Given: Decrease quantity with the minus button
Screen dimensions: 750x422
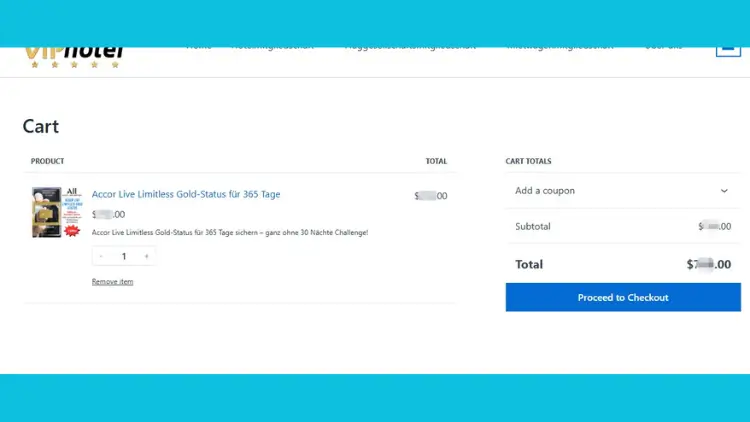Looking at the screenshot, I should point(101,256).
